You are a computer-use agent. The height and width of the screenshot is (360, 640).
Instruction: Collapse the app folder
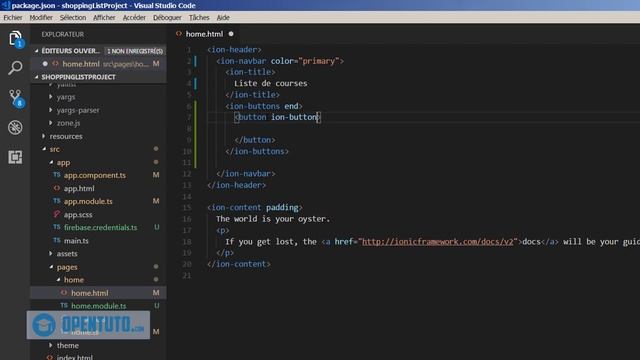tap(51, 162)
